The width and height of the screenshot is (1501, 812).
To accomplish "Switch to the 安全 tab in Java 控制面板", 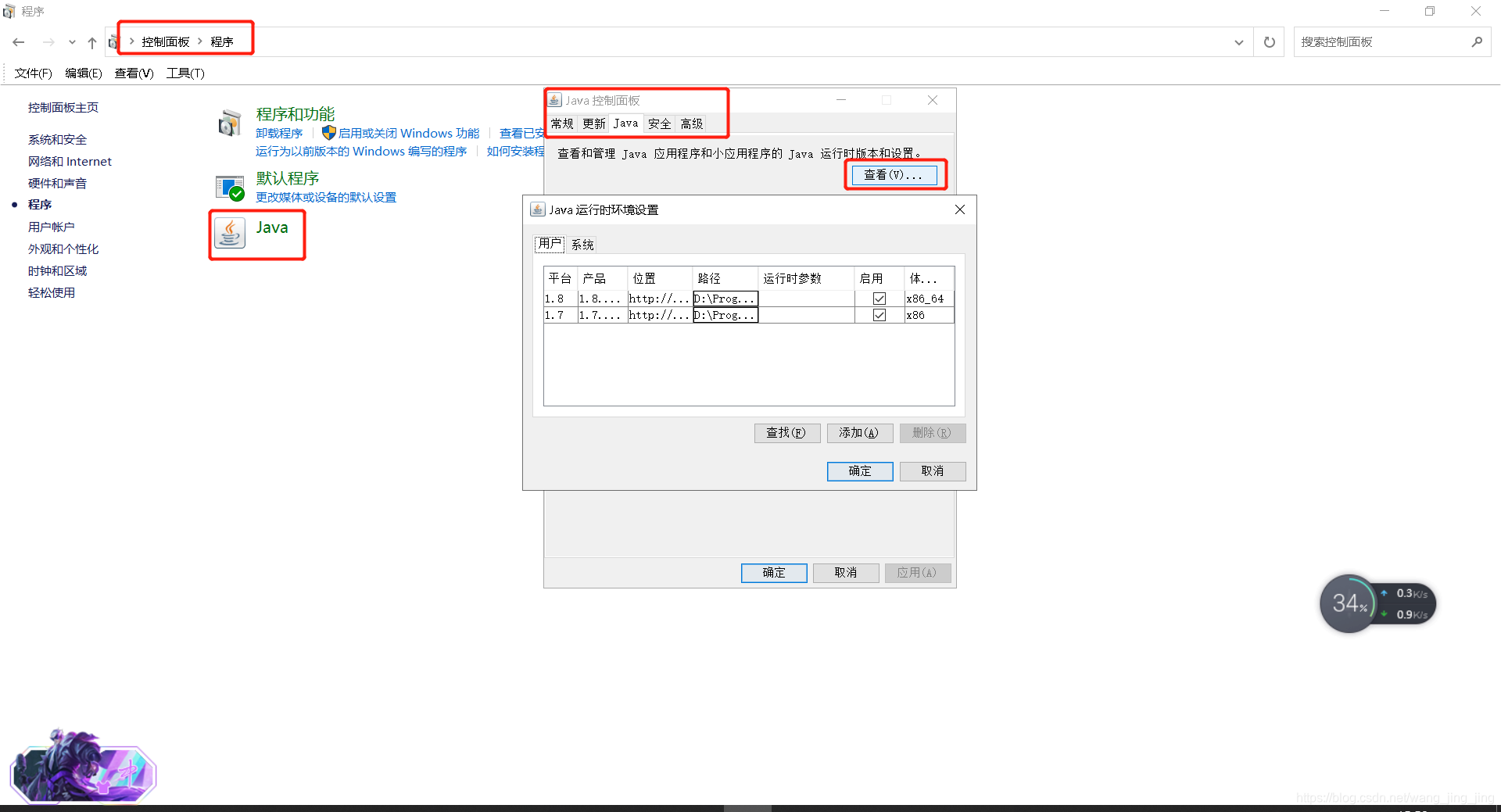I will click(659, 123).
